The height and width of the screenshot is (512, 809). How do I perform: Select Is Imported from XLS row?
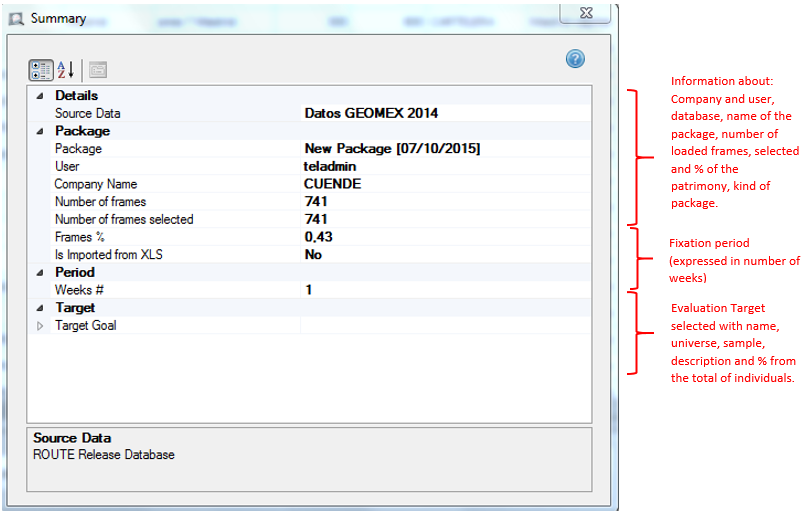(108, 255)
